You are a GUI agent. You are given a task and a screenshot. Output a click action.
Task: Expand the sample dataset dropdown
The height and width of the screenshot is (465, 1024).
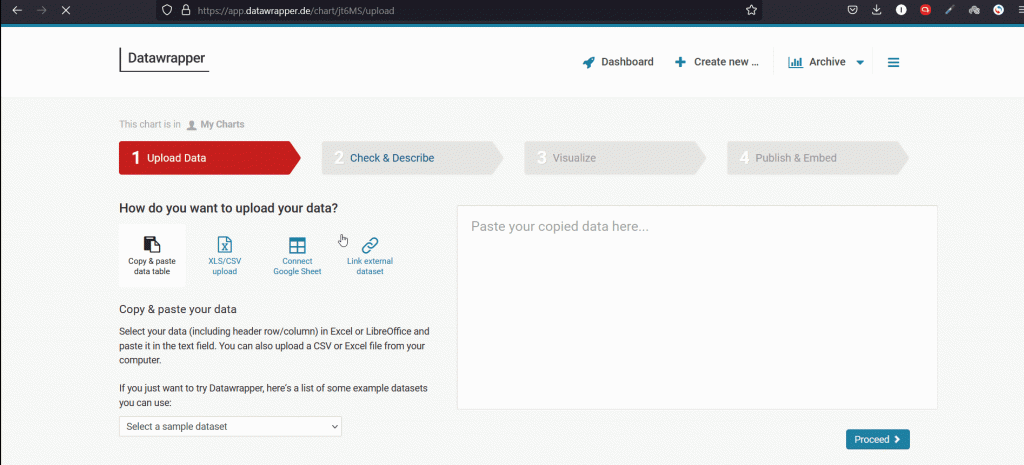coord(230,426)
